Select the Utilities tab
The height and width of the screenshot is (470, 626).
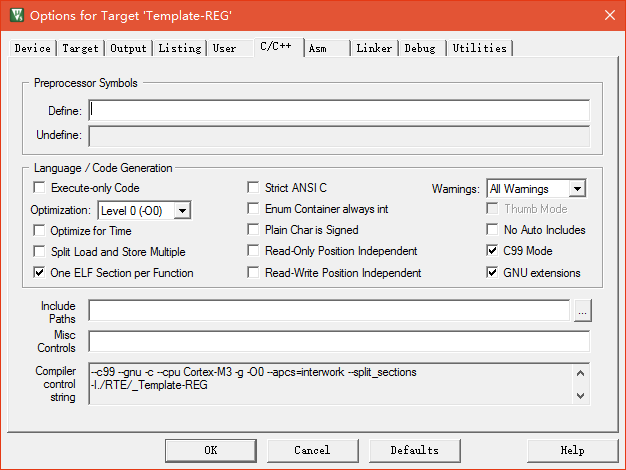[479, 48]
